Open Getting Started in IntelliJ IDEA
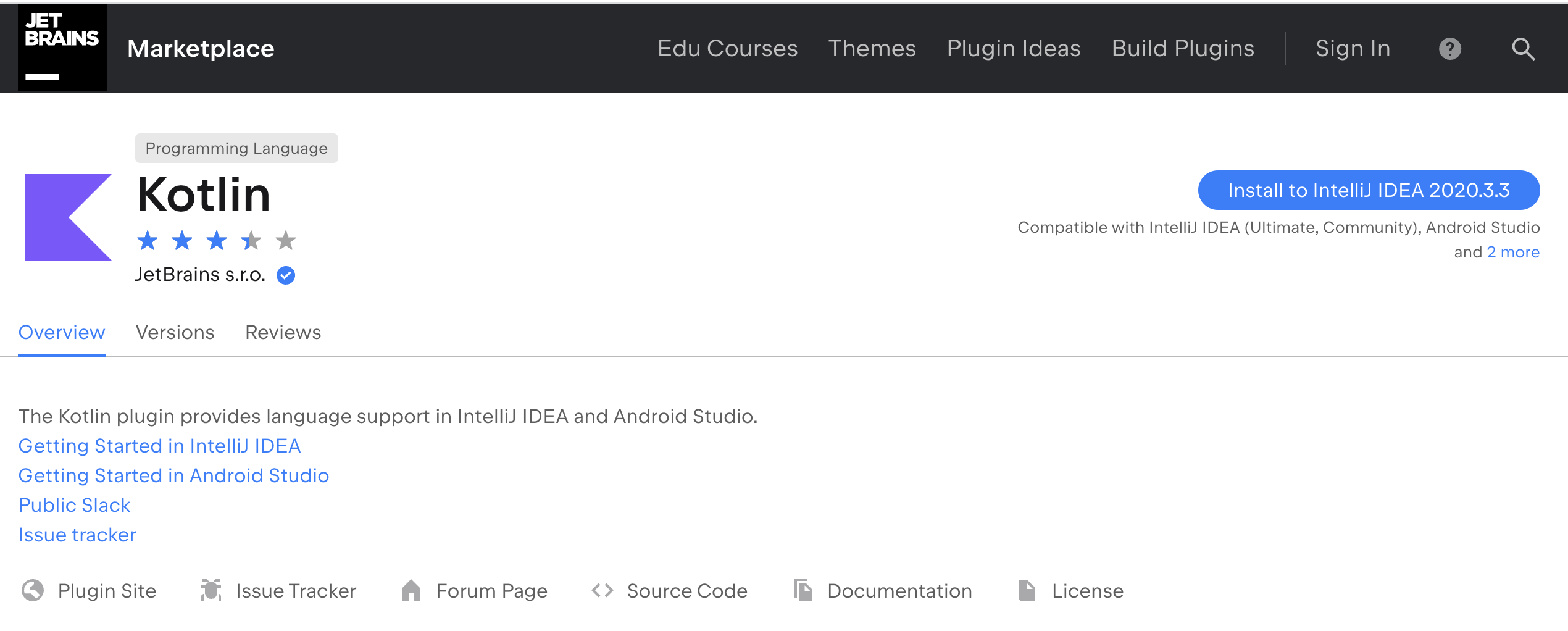This screenshot has height=631, width=1568. click(x=159, y=446)
